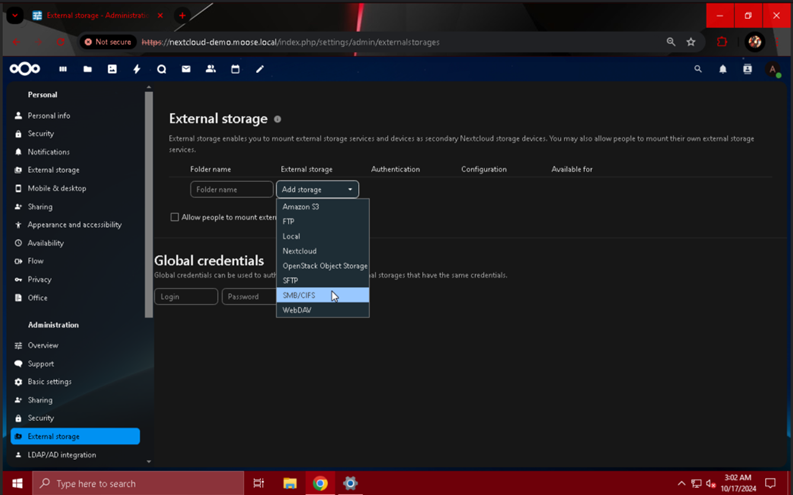The width and height of the screenshot is (793, 495).
Task: Open the Notes pencil icon
Action: (260, 69)
